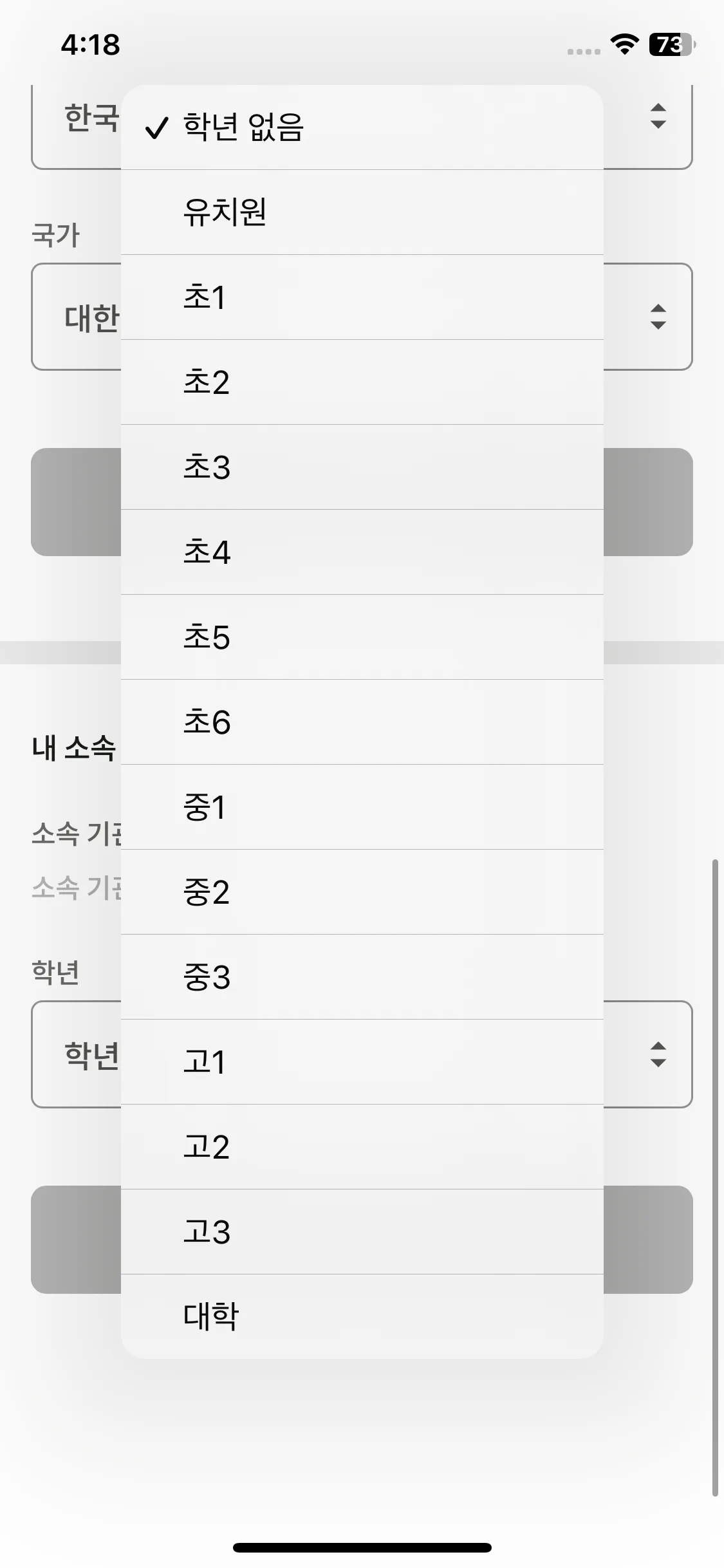Select 고2 grade option
Viewport: 724px width, 1568px height.
tap(362, 1146)
